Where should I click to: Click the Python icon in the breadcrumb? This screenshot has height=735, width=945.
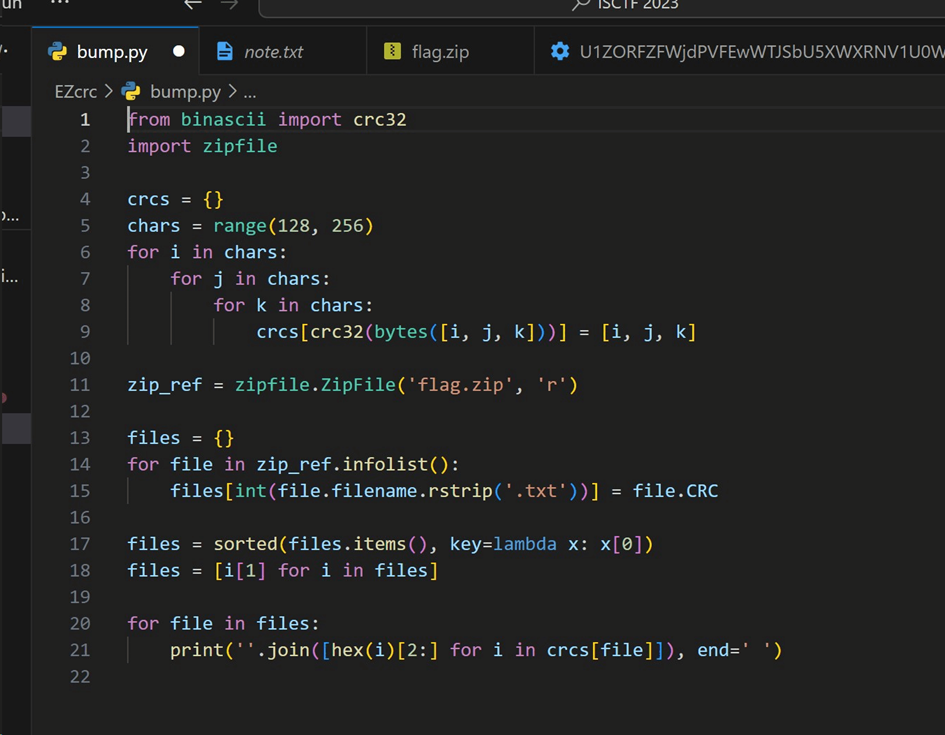(131, 91)
